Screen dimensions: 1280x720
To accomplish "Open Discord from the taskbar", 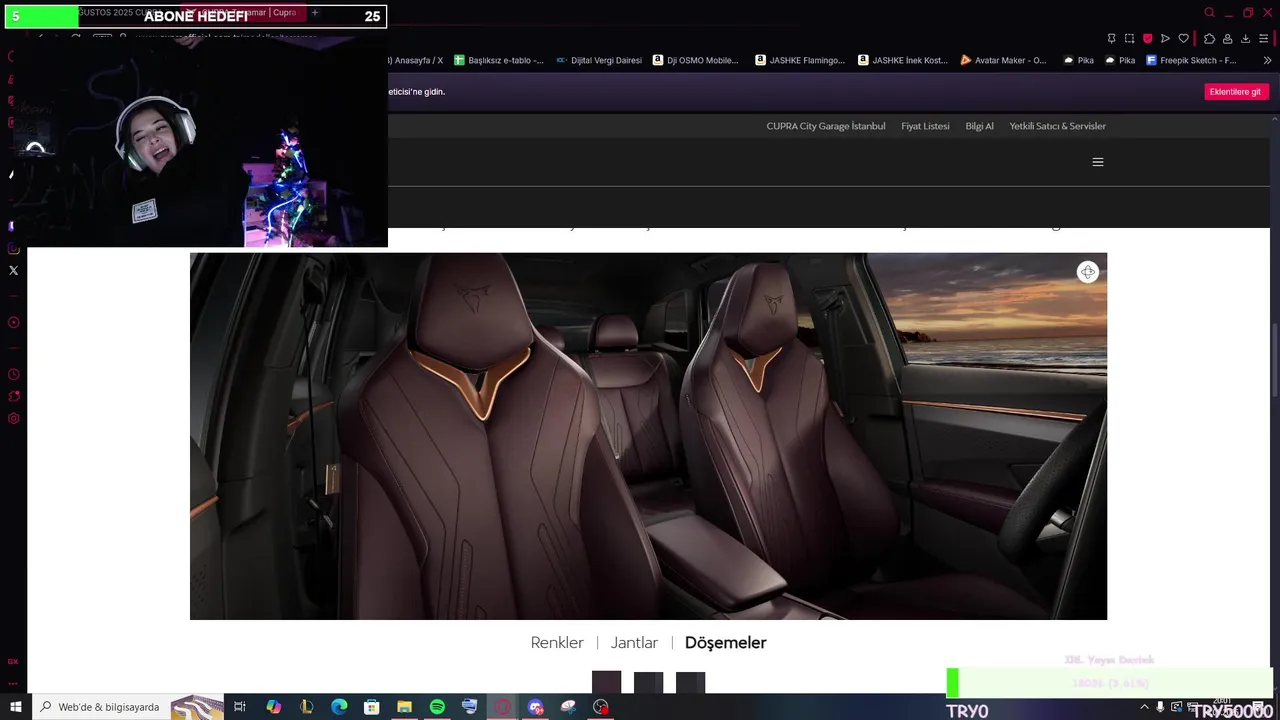I will 535,707.
